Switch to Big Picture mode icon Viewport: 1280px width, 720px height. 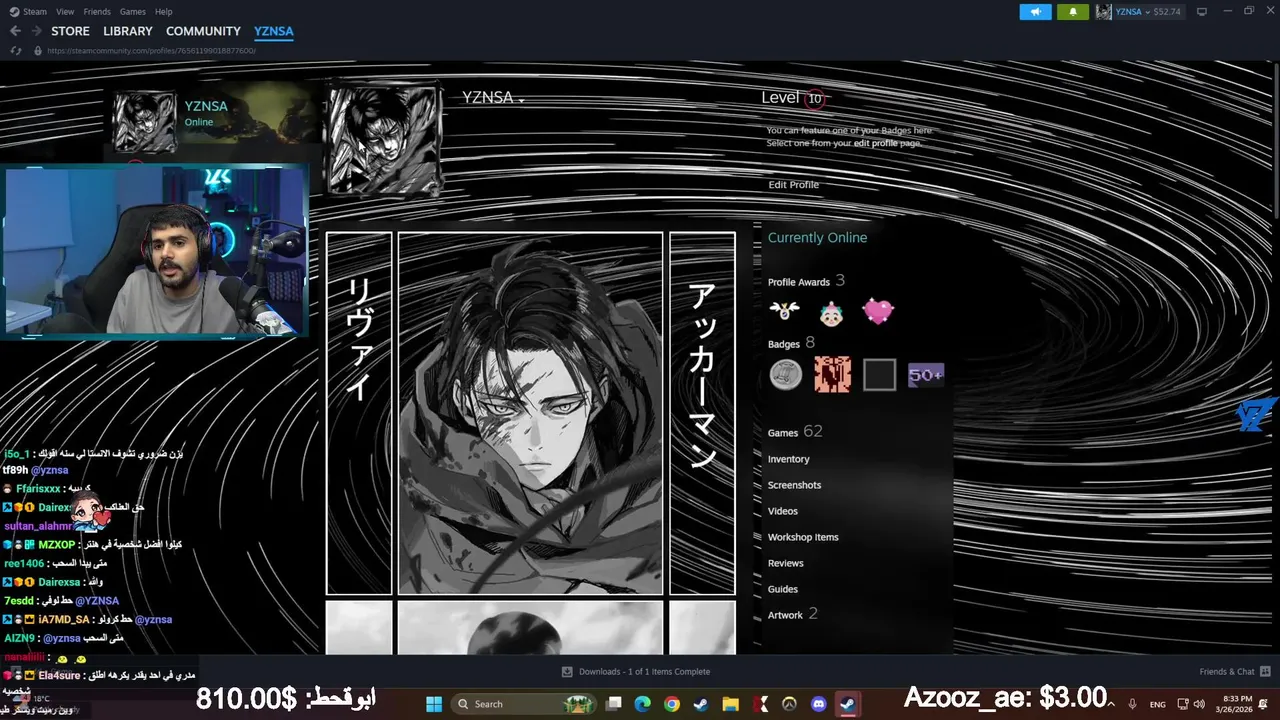point(1202,11)
